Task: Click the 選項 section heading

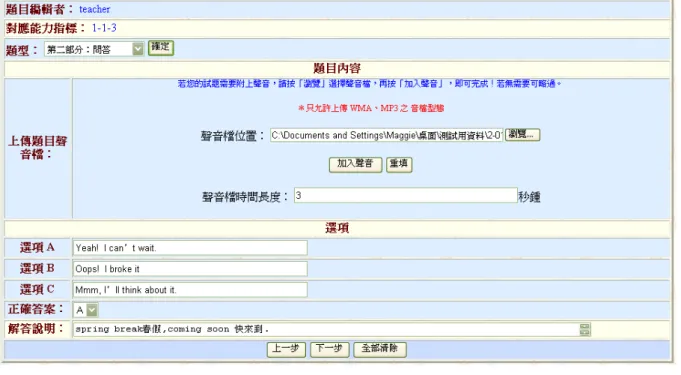Action: point(337,228)
